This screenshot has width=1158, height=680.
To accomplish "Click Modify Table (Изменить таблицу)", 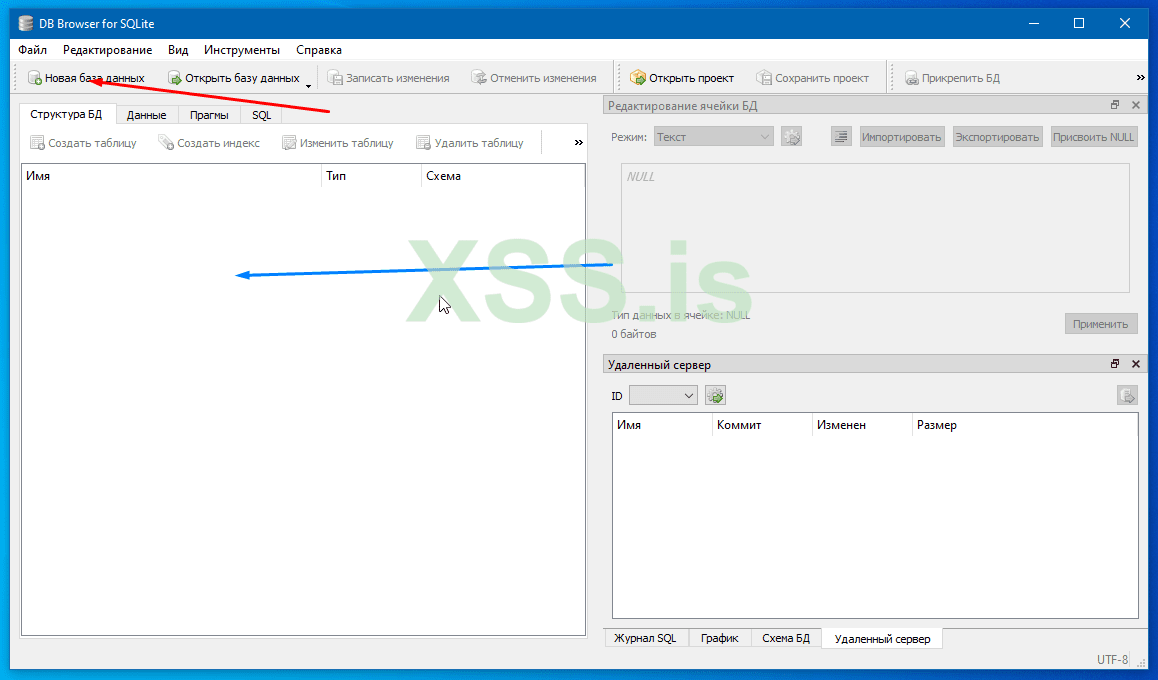I will point(338,142).
